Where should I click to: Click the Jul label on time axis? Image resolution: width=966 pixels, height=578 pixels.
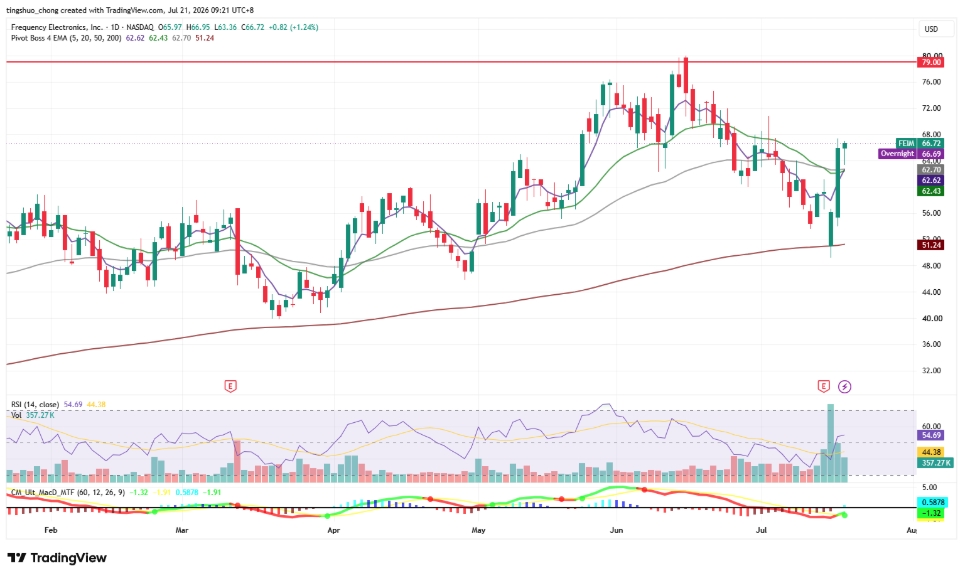coord(761,530)
